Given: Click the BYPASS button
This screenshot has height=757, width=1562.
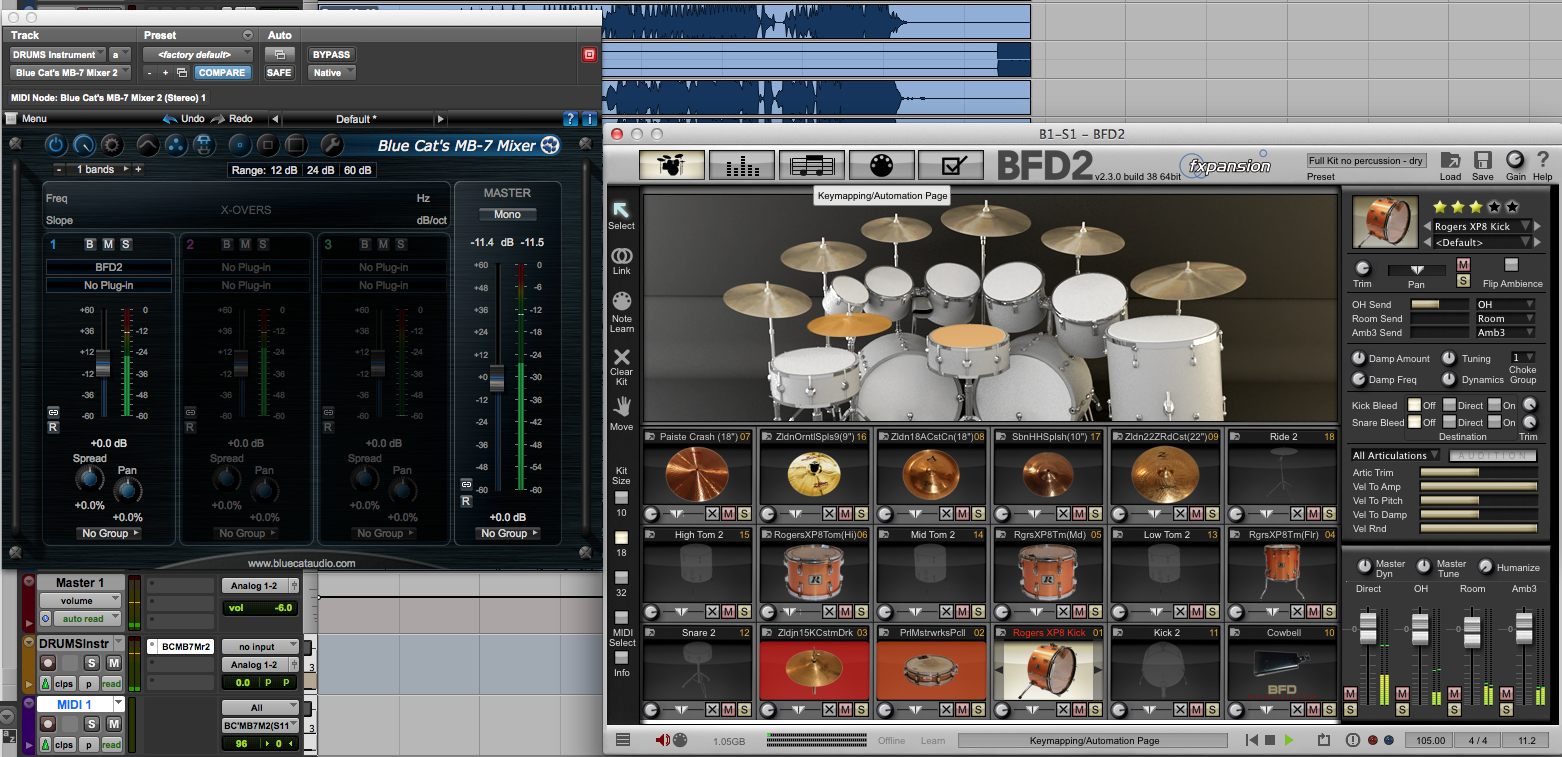Looking at the screenshot, I should coord(331,54).
